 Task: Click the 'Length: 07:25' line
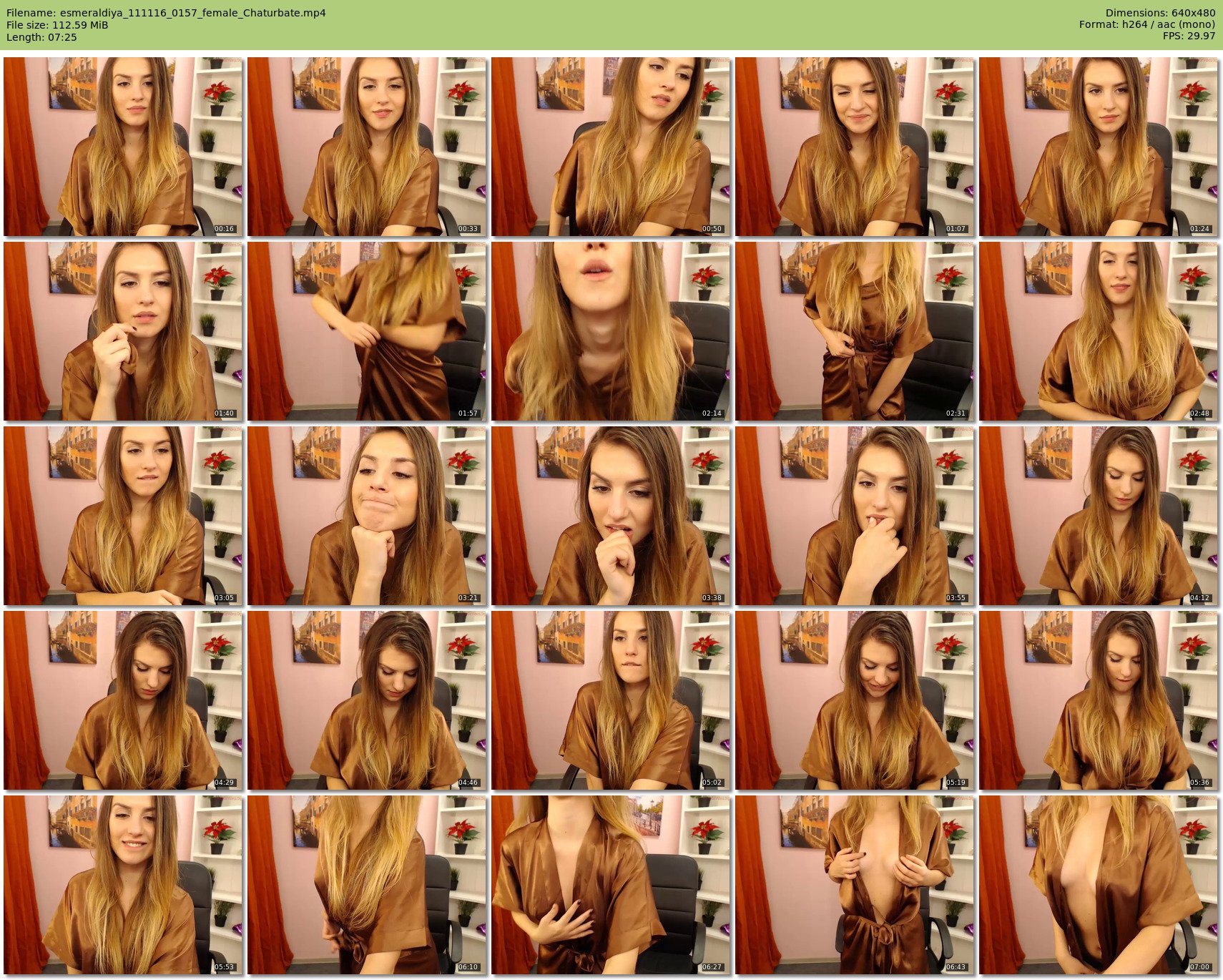41,37
